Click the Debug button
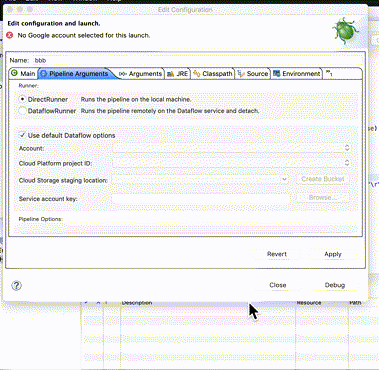 (335, 285)
